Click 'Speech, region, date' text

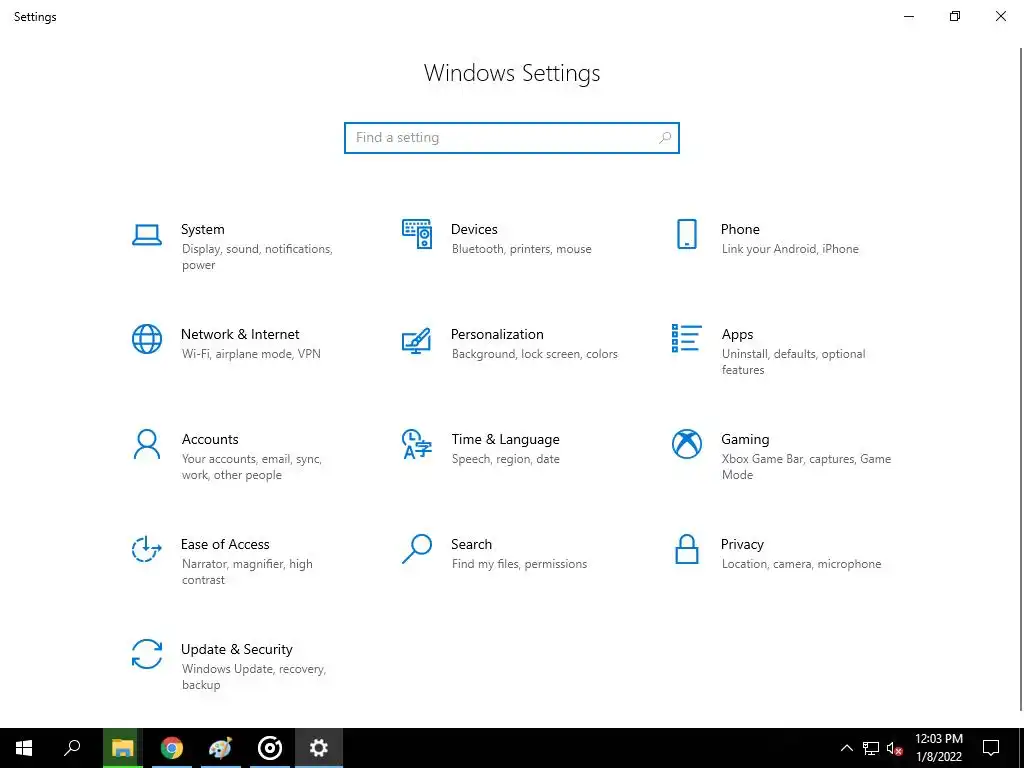coord(505,459)
